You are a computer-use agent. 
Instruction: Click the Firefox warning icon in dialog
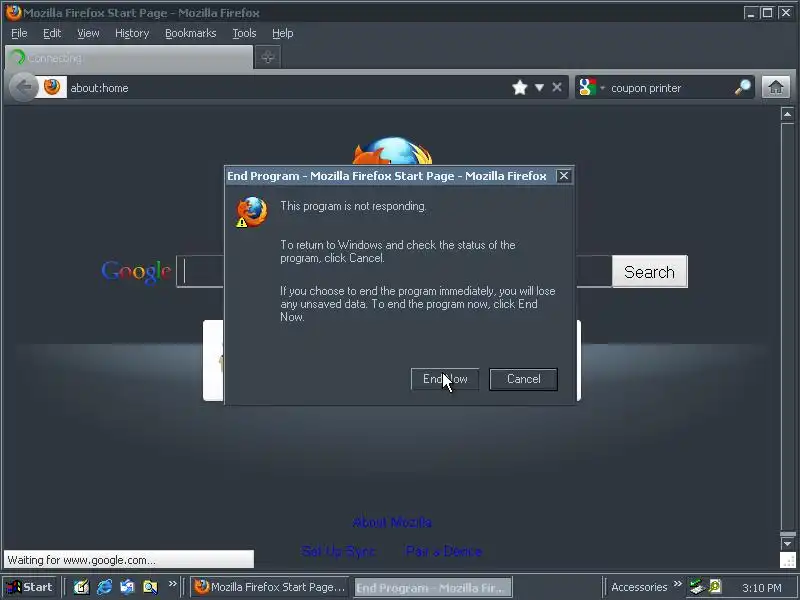252,212
